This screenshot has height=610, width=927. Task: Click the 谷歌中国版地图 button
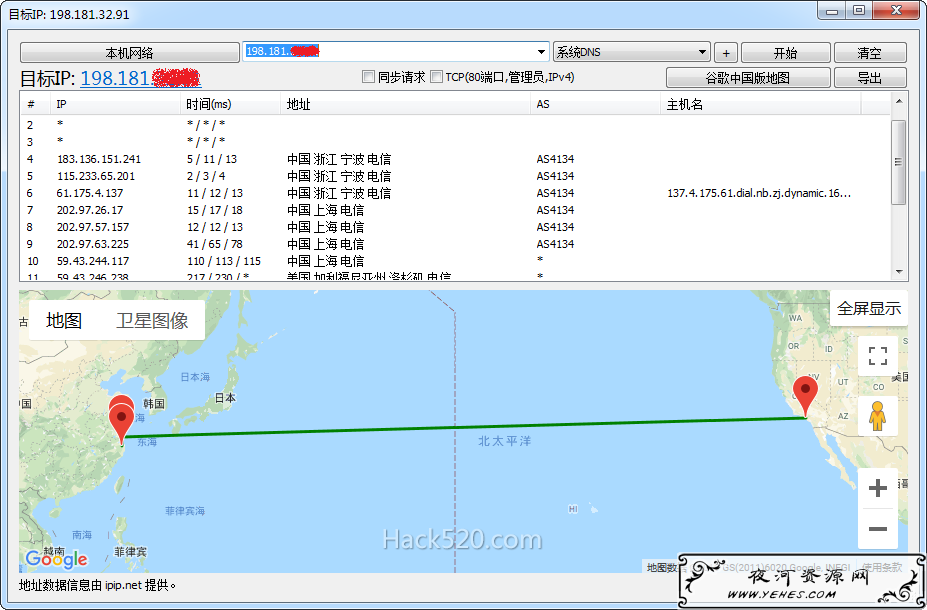748,77
